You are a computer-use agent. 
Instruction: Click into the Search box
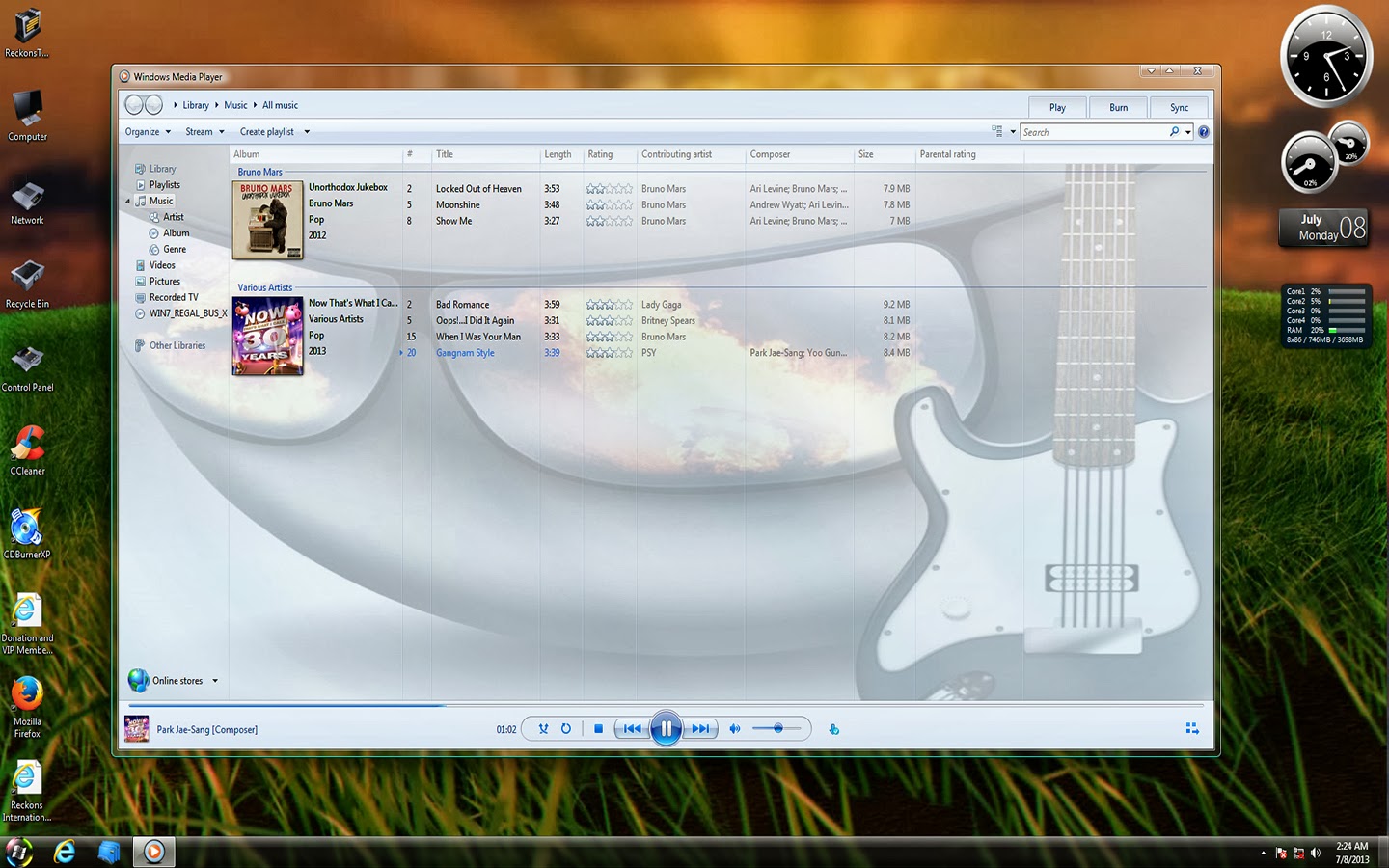click(1094, 132)
